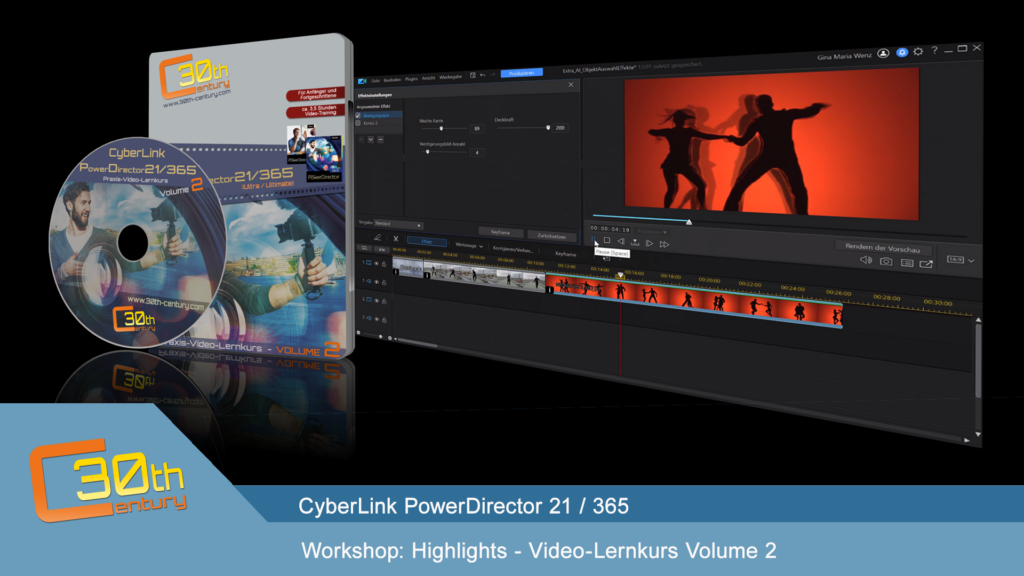Screen dimensions: 1024x576
Task: Click the undock preview window icon
Action: [927, 264]
